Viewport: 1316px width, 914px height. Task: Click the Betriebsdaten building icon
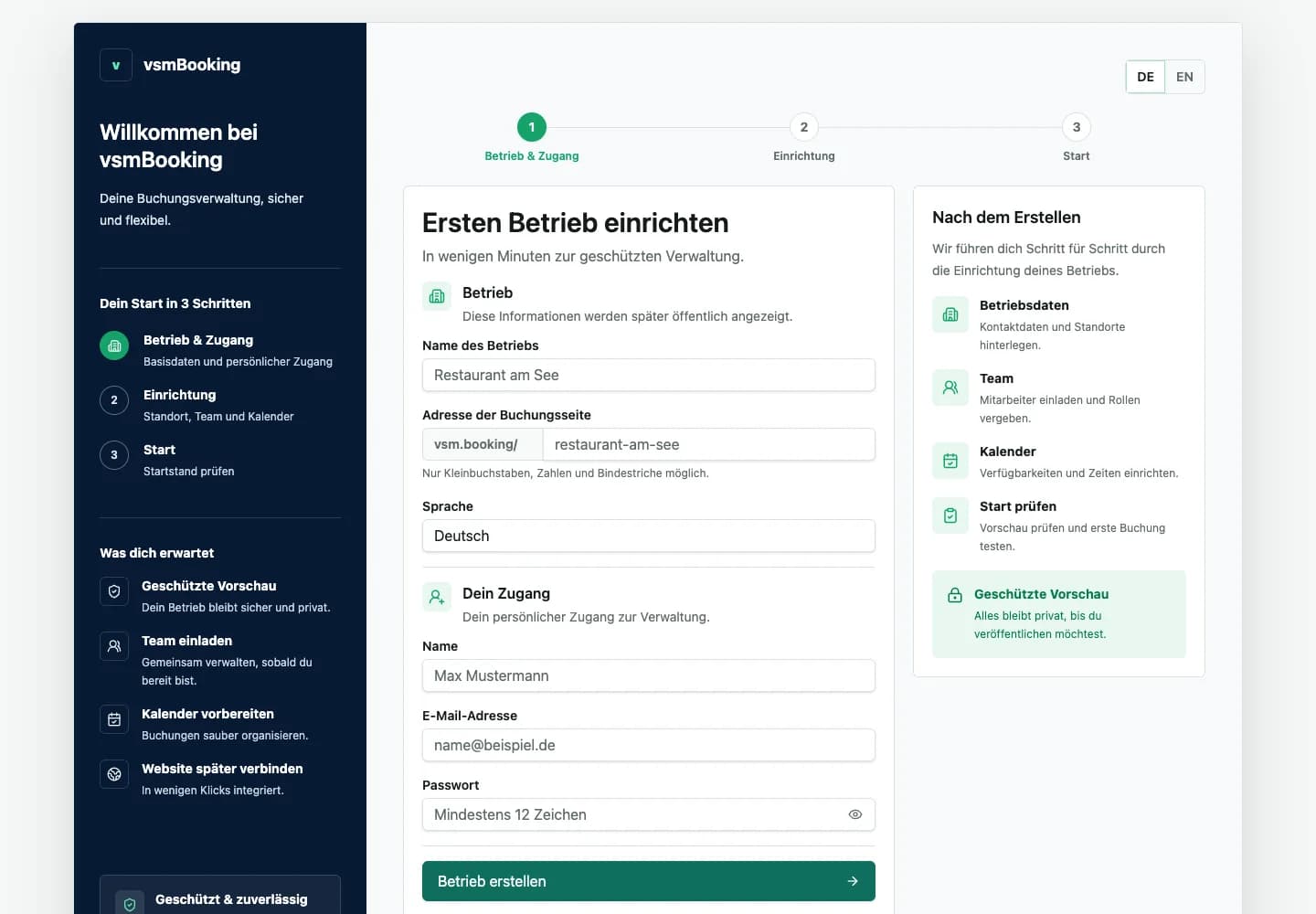pyautogui.click(x=950, y=314)
